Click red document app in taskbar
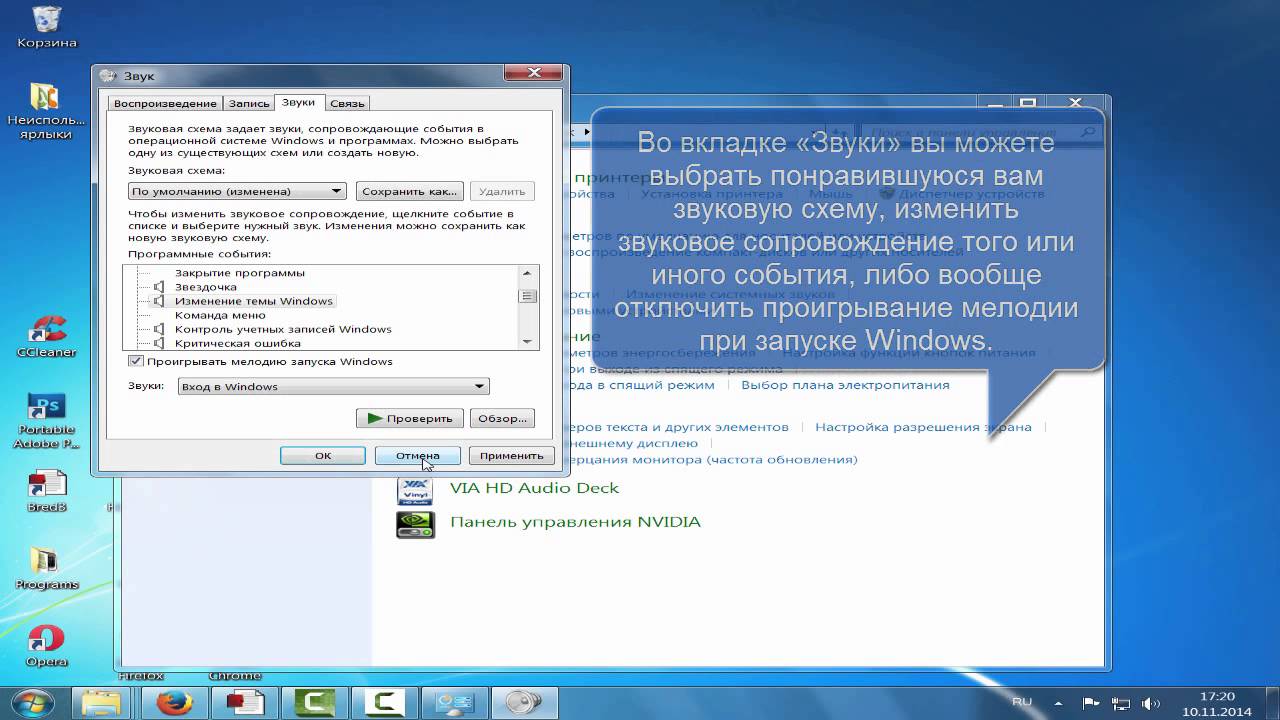 point(245,704)
